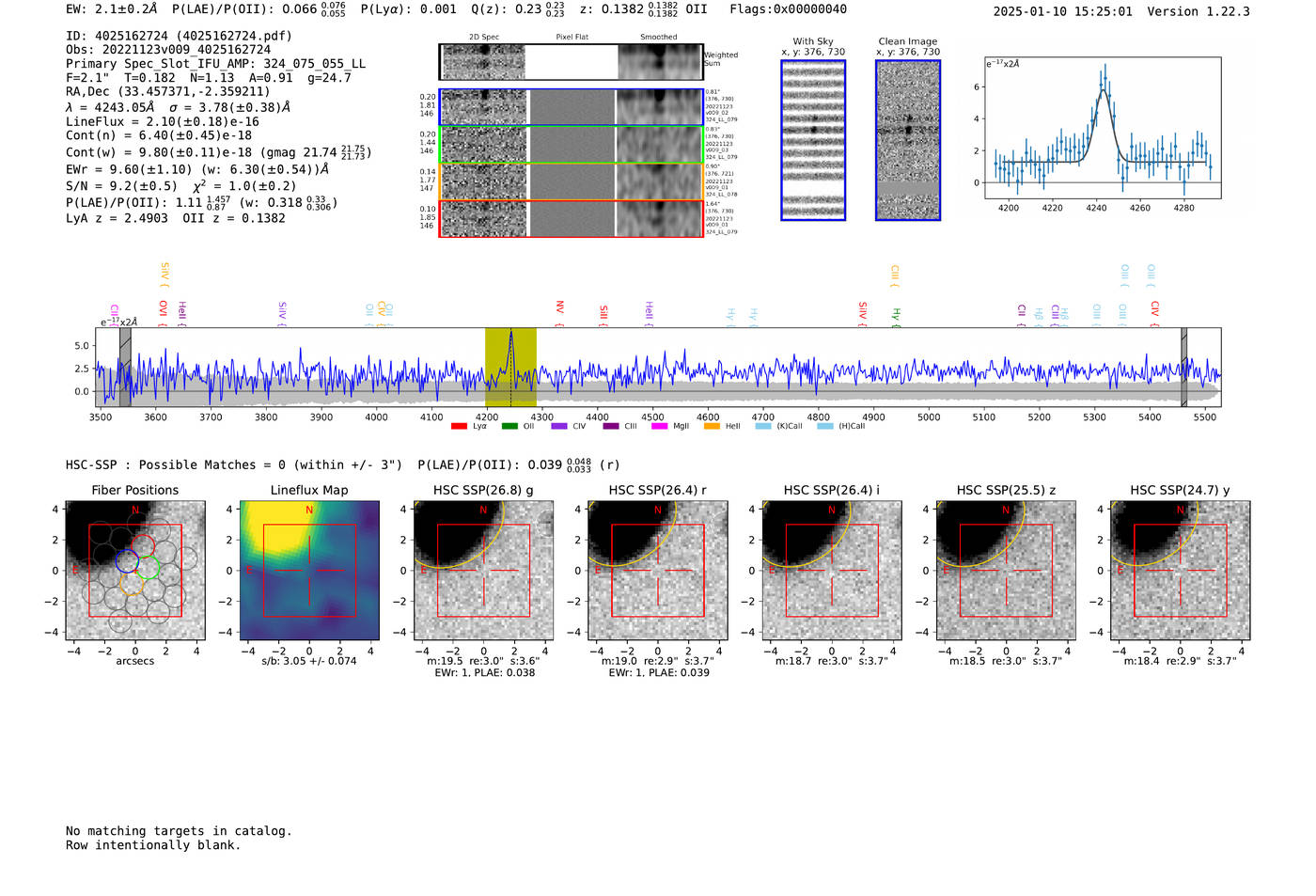Click the red OVI line marker label
This screenshot has width=1316, height=896.
tap(164, 309)
